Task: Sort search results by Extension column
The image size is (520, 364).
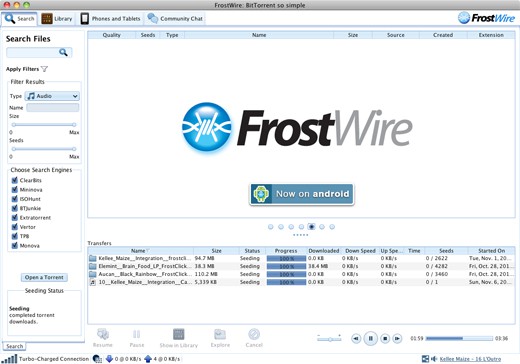Action: [491, 35]
